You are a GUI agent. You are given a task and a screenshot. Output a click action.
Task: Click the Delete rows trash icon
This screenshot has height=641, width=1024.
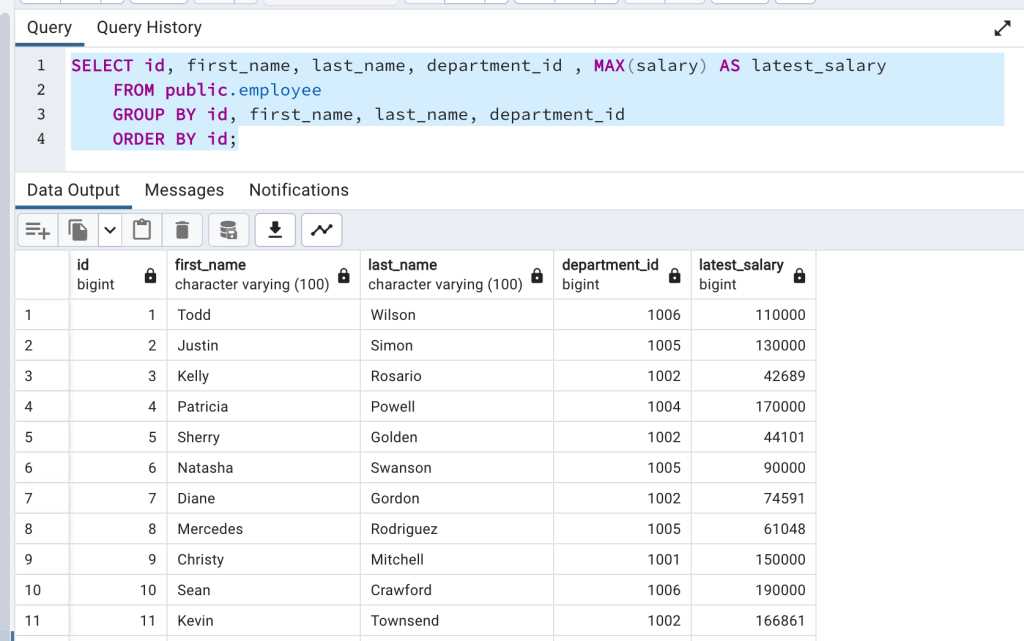point(182,231)
